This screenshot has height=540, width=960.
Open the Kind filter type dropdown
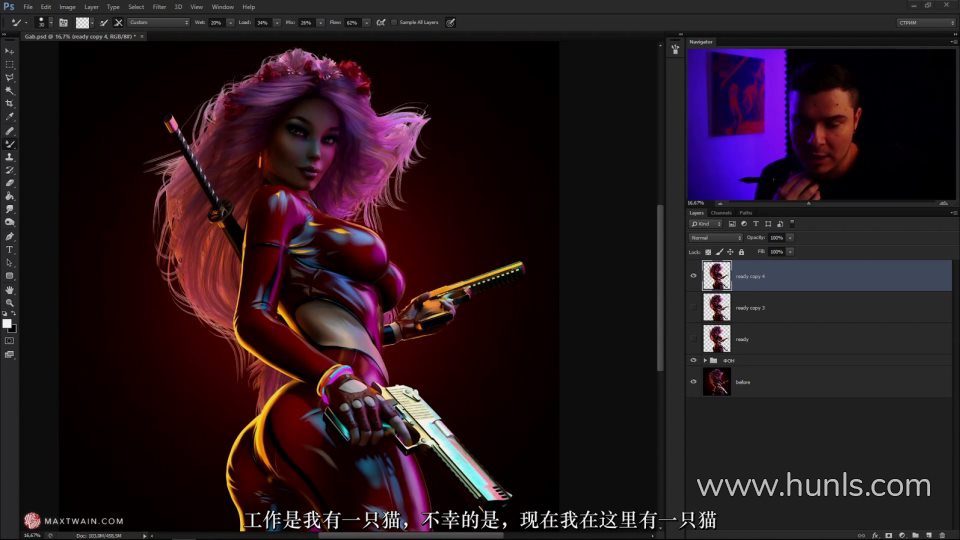pyautogui.click(x=707, y=224)
